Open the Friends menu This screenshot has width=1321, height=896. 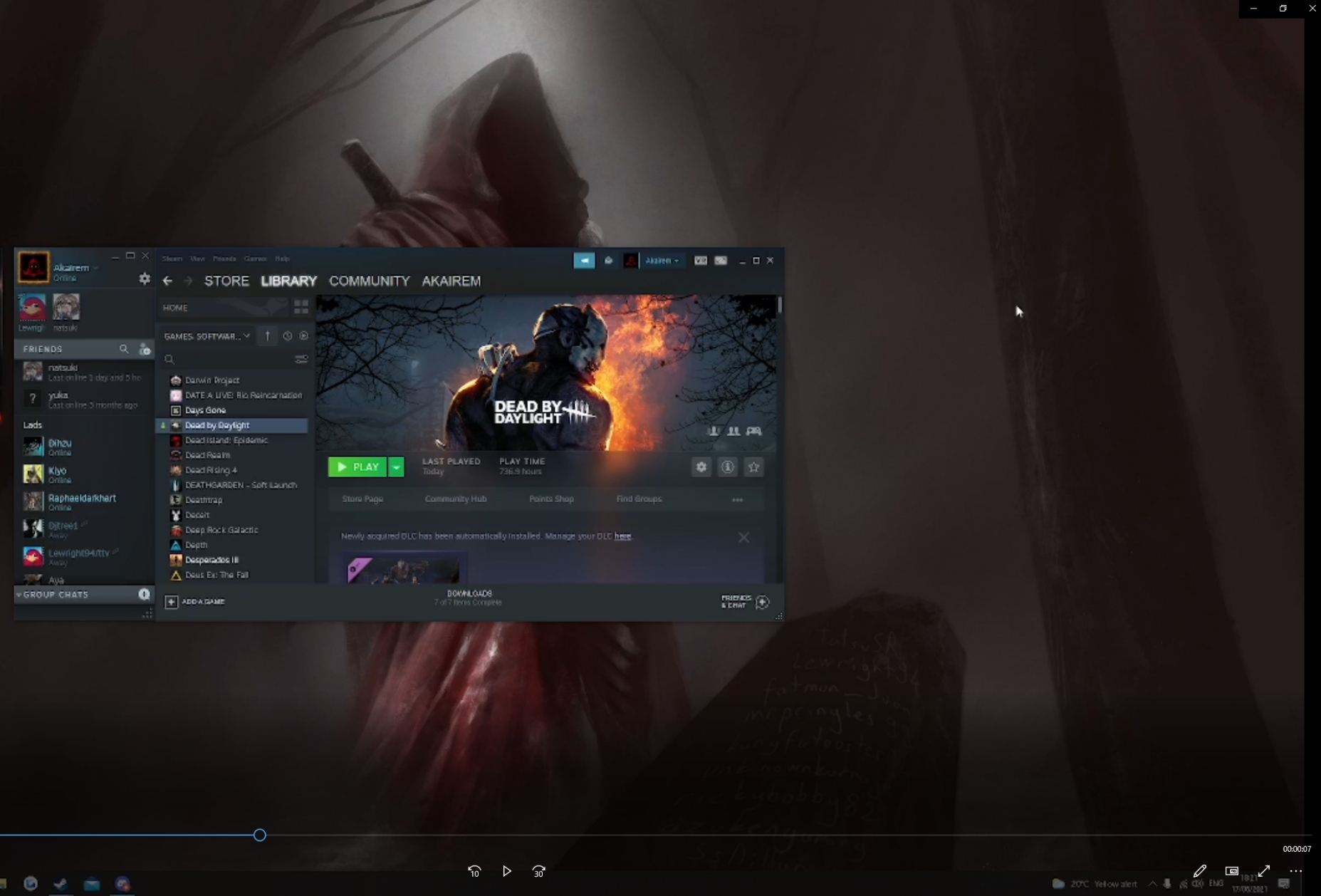click(x=224, y=259)
